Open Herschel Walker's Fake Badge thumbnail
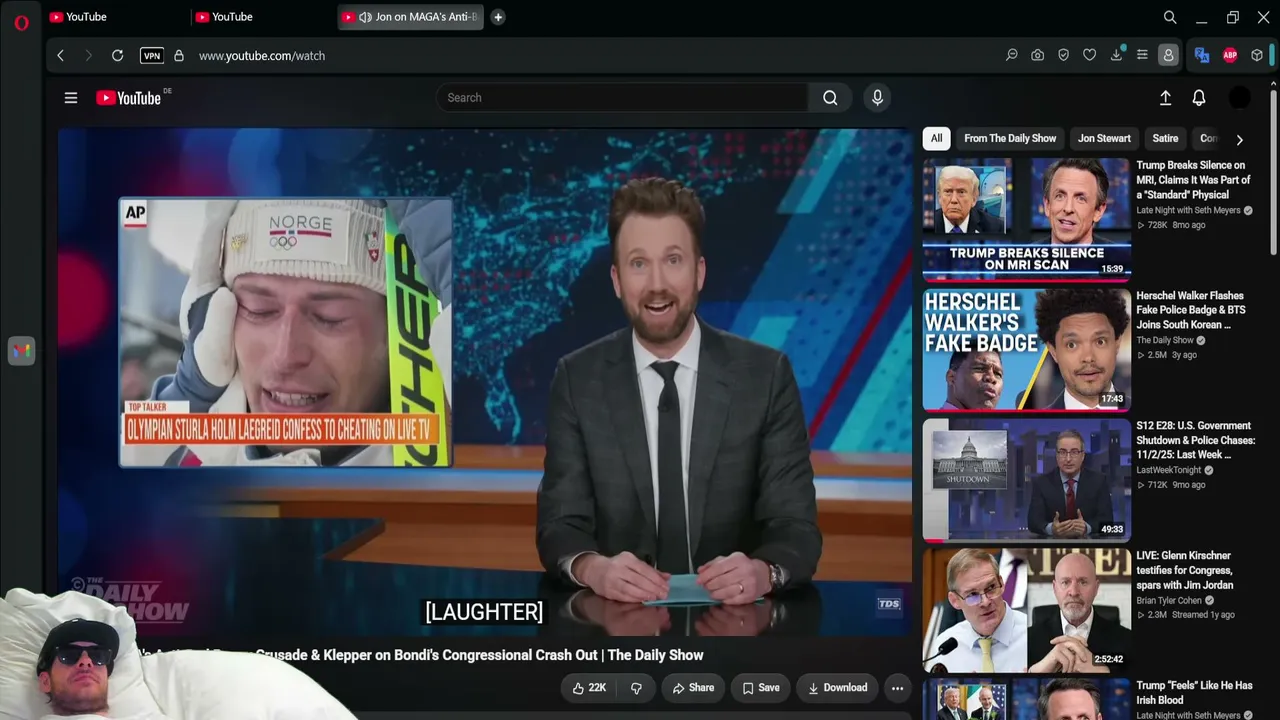 pos(1027,349)
